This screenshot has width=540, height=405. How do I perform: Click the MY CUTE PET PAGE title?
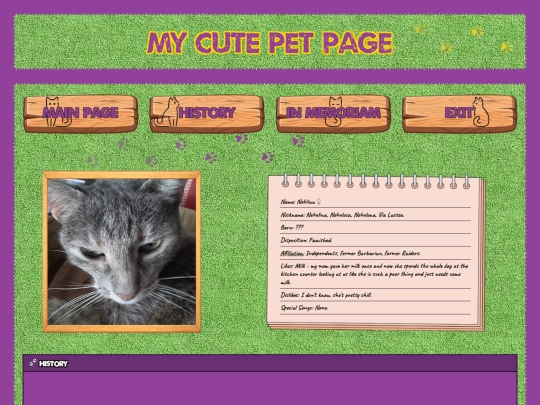[x=270, y=43]
